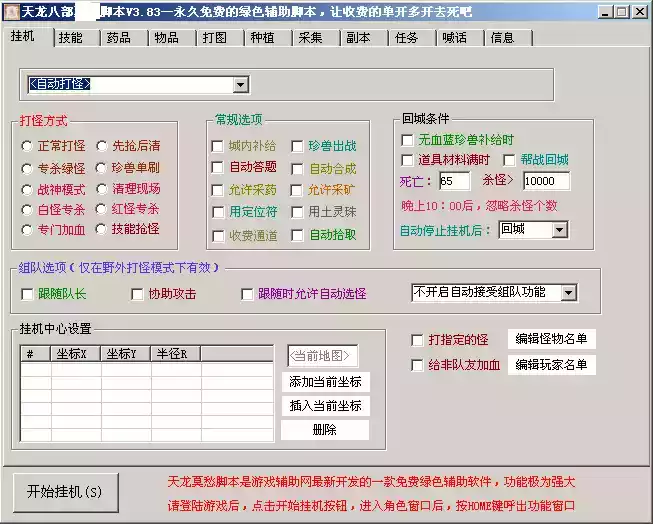The width and height of the screenshot is (653, 524).
Task: Enable 跟随队长 checkbox
Action: [x=27, y=294]
